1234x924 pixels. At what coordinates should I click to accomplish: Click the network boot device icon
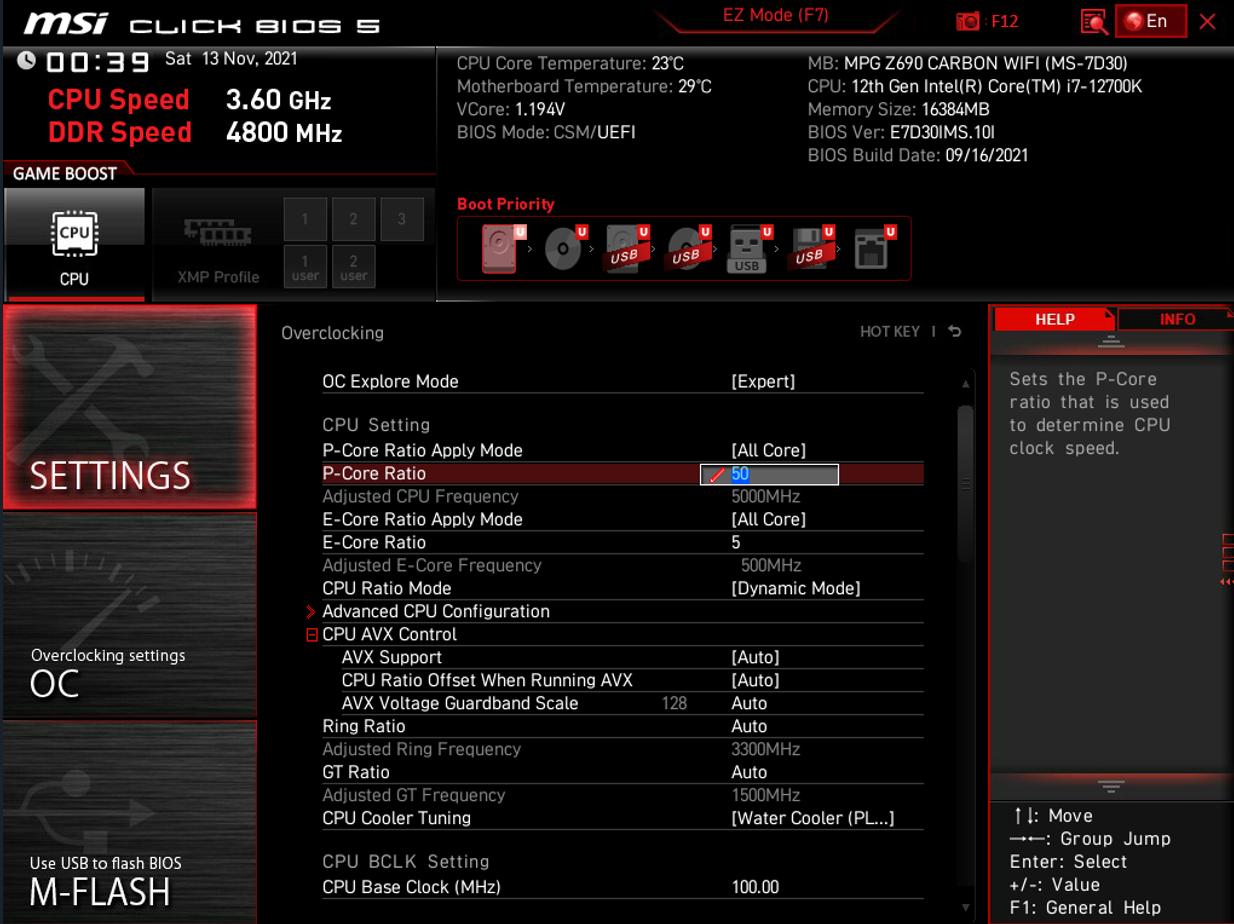pyautogui.click(x=871, y=247)
